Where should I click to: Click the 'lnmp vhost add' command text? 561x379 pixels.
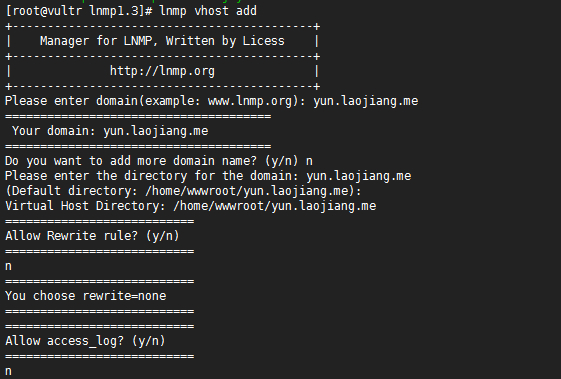pos(208,11)
